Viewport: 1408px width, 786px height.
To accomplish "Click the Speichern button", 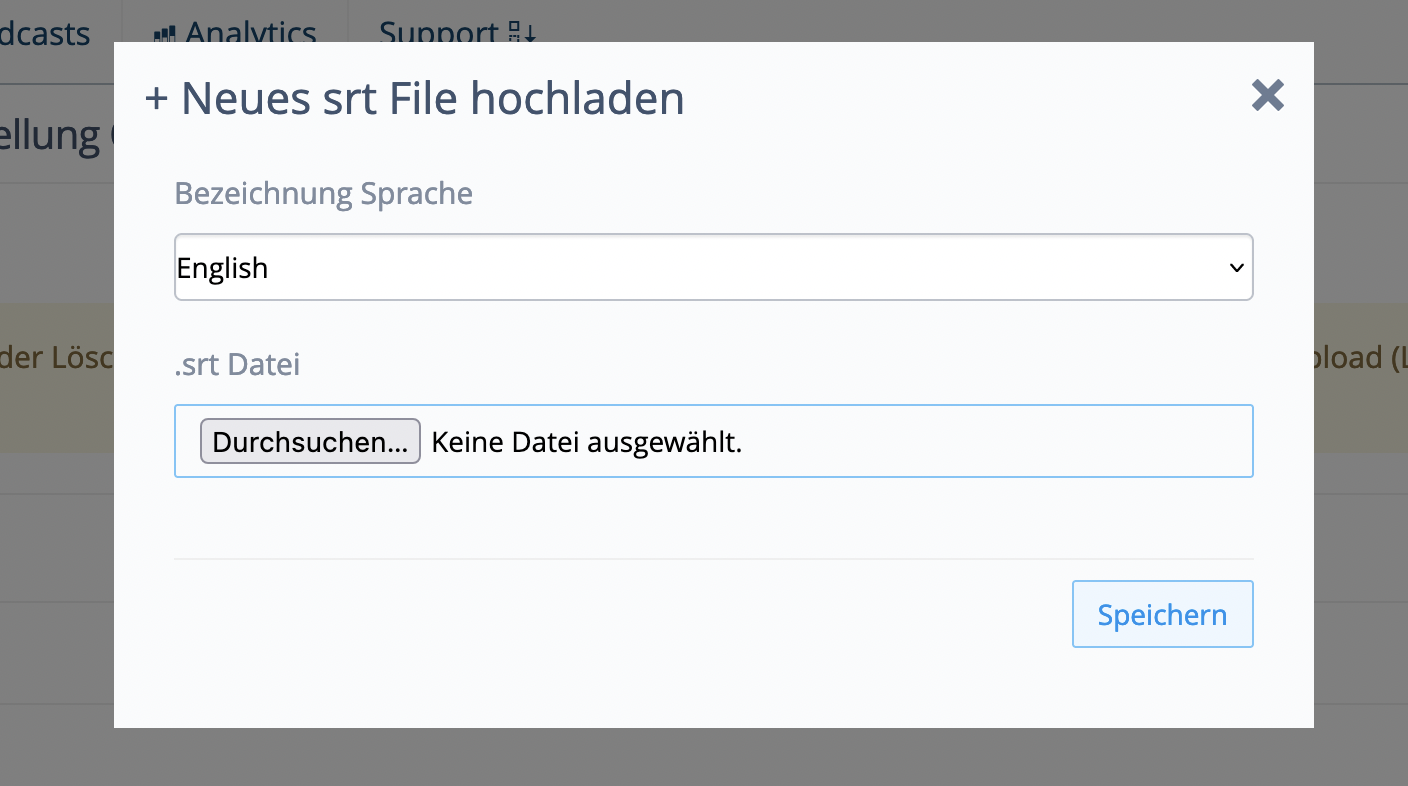I will coord(1162,614).
